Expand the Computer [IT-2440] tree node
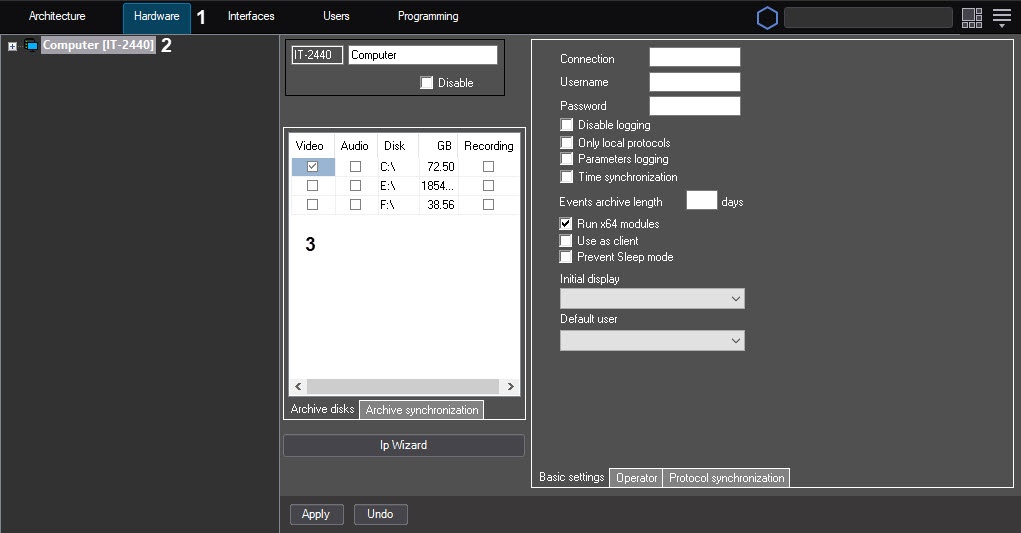The image size is (1021, 533). [x=12, y=46]
